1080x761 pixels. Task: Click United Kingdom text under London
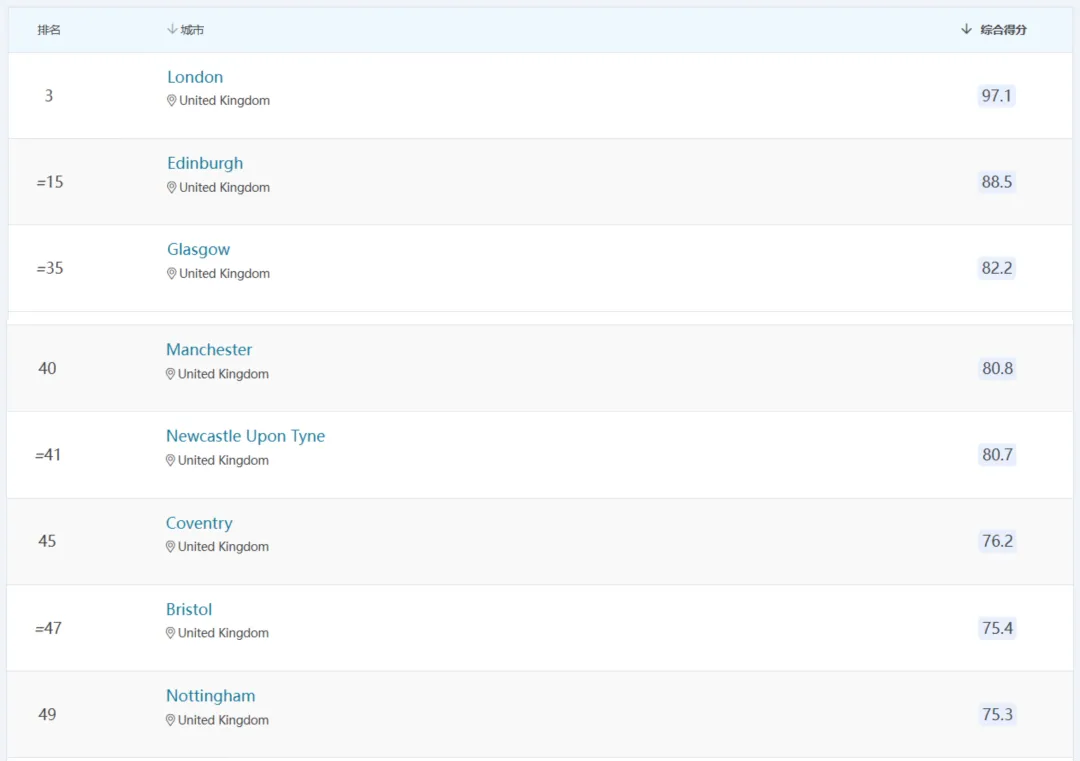pyautogui.click(x=225, y=101)
